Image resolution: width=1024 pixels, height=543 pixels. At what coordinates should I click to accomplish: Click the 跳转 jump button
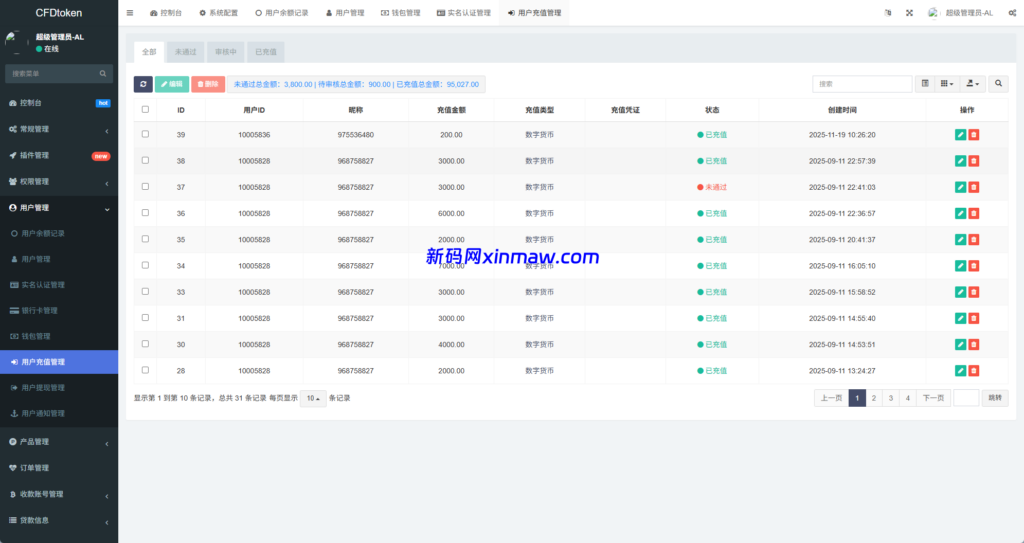pos(995,398)
